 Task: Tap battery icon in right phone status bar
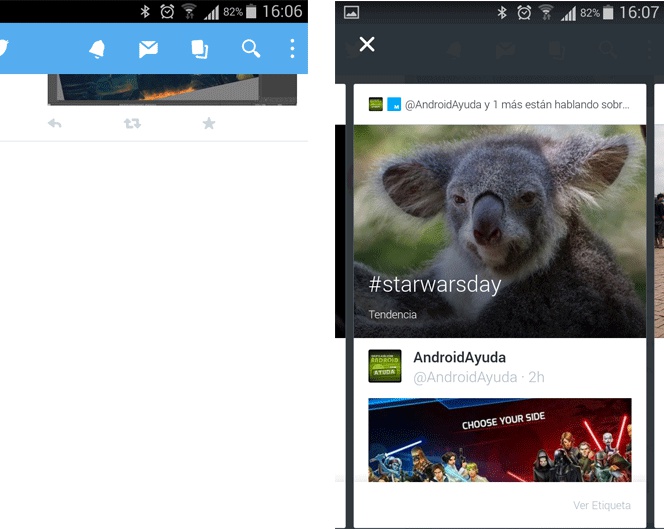[x=608, y=13]
